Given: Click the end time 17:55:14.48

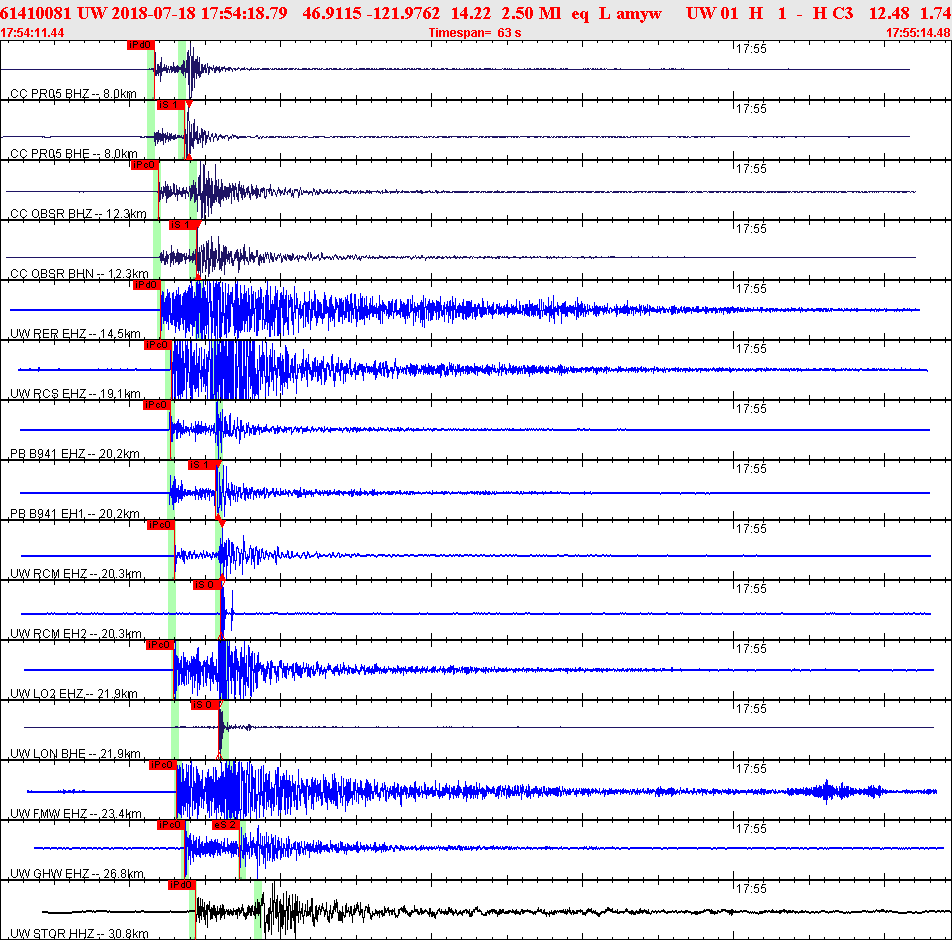Looking at the screenshot, I should [919, 33].
